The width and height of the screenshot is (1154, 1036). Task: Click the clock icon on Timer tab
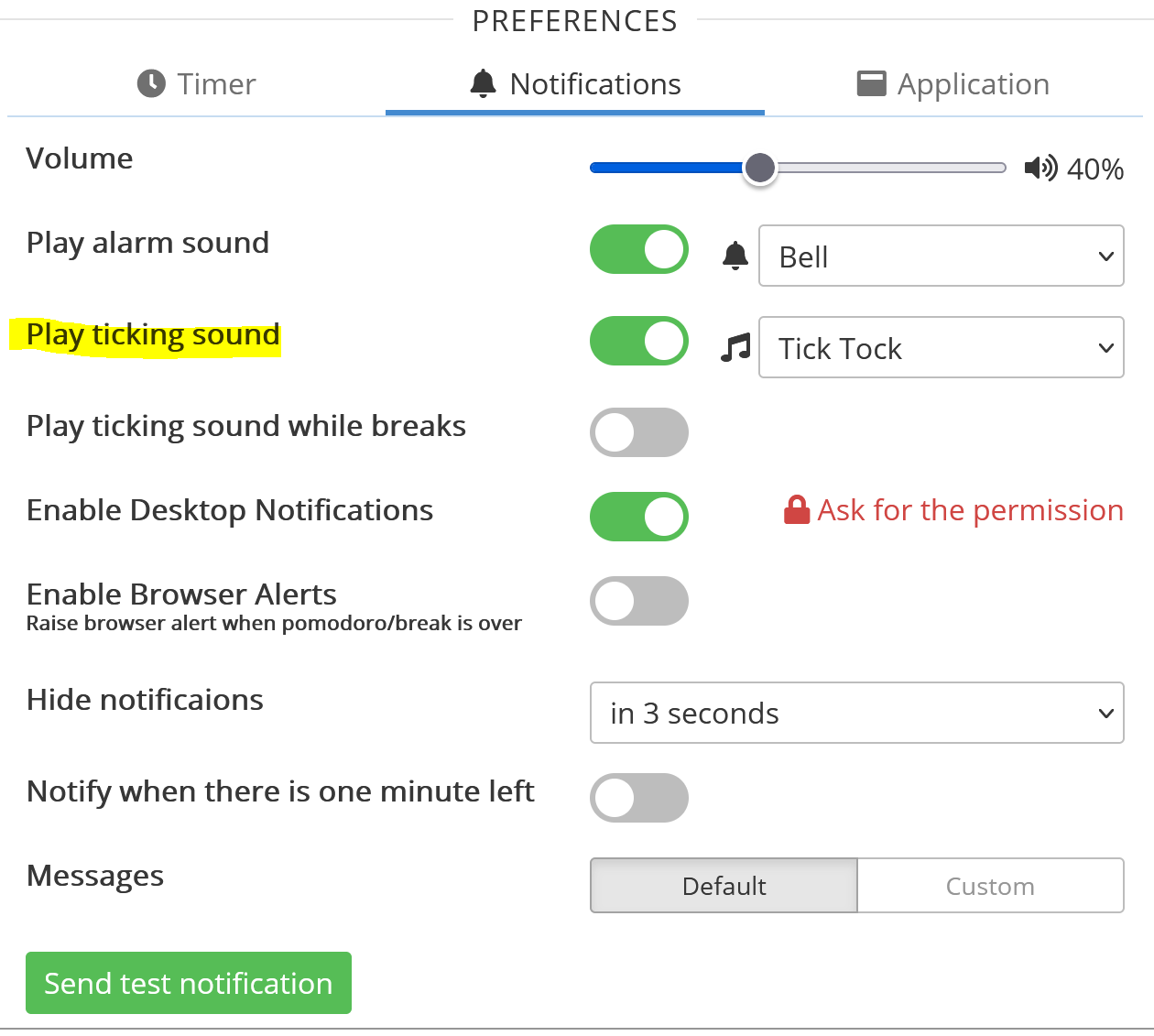151,83
